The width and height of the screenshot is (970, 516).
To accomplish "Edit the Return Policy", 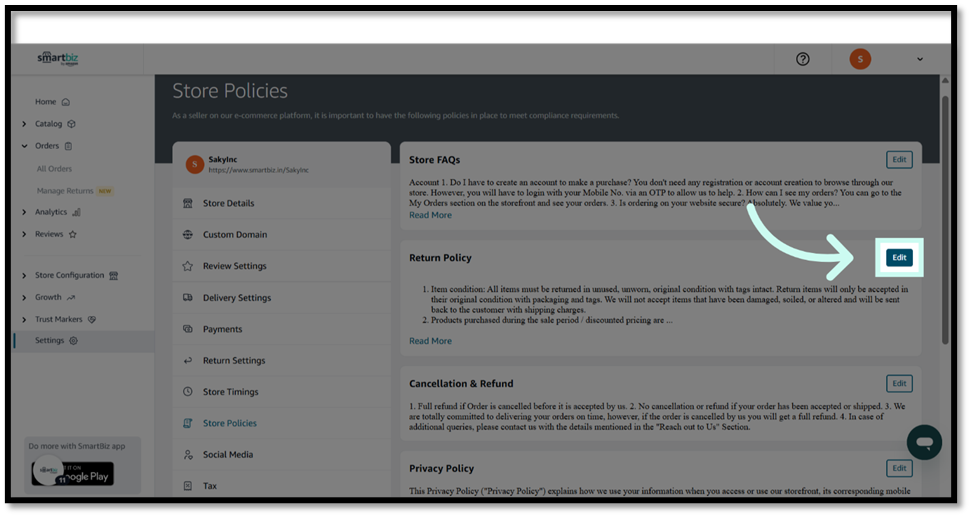I will [899, 258].
